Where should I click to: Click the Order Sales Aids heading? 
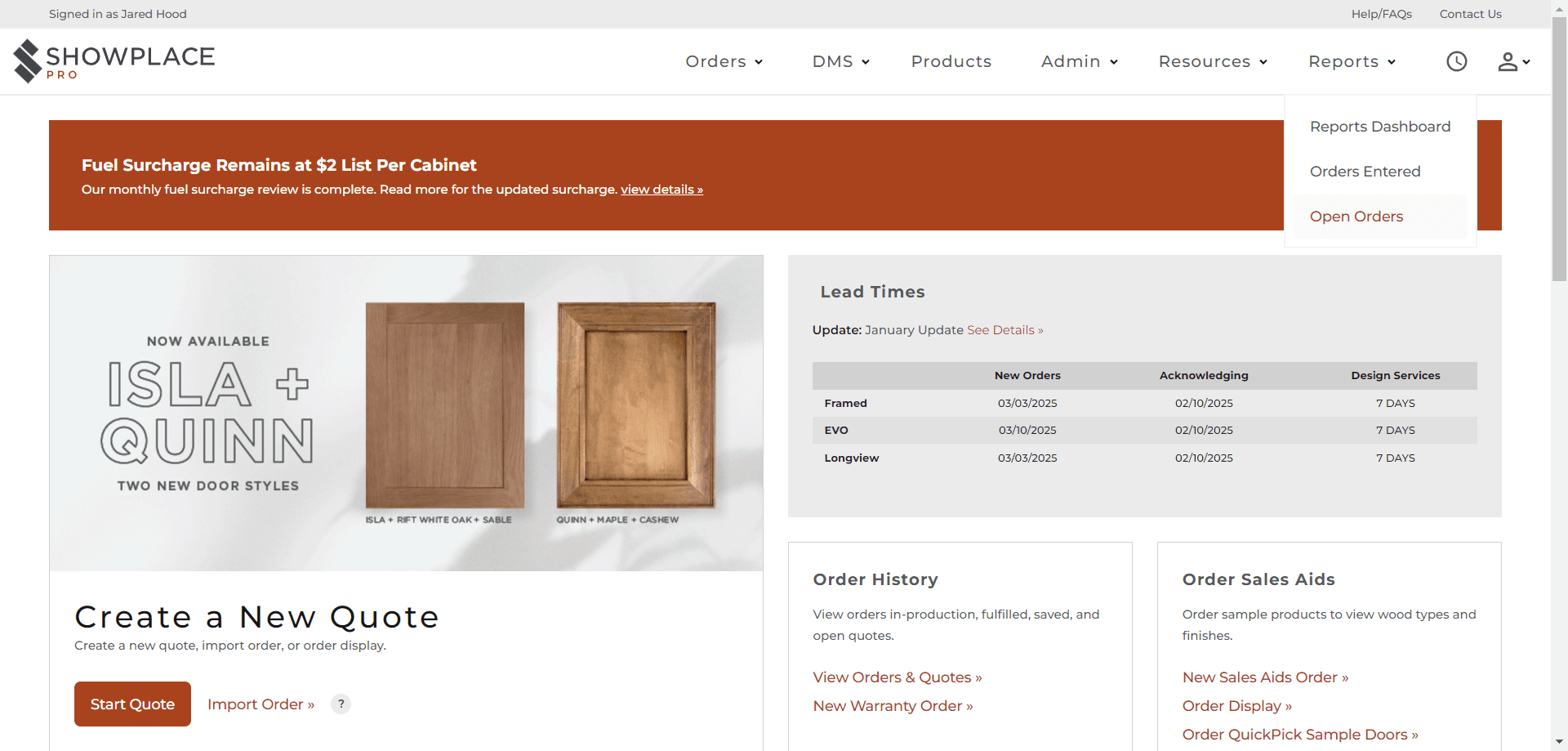tap(1258, 579)
